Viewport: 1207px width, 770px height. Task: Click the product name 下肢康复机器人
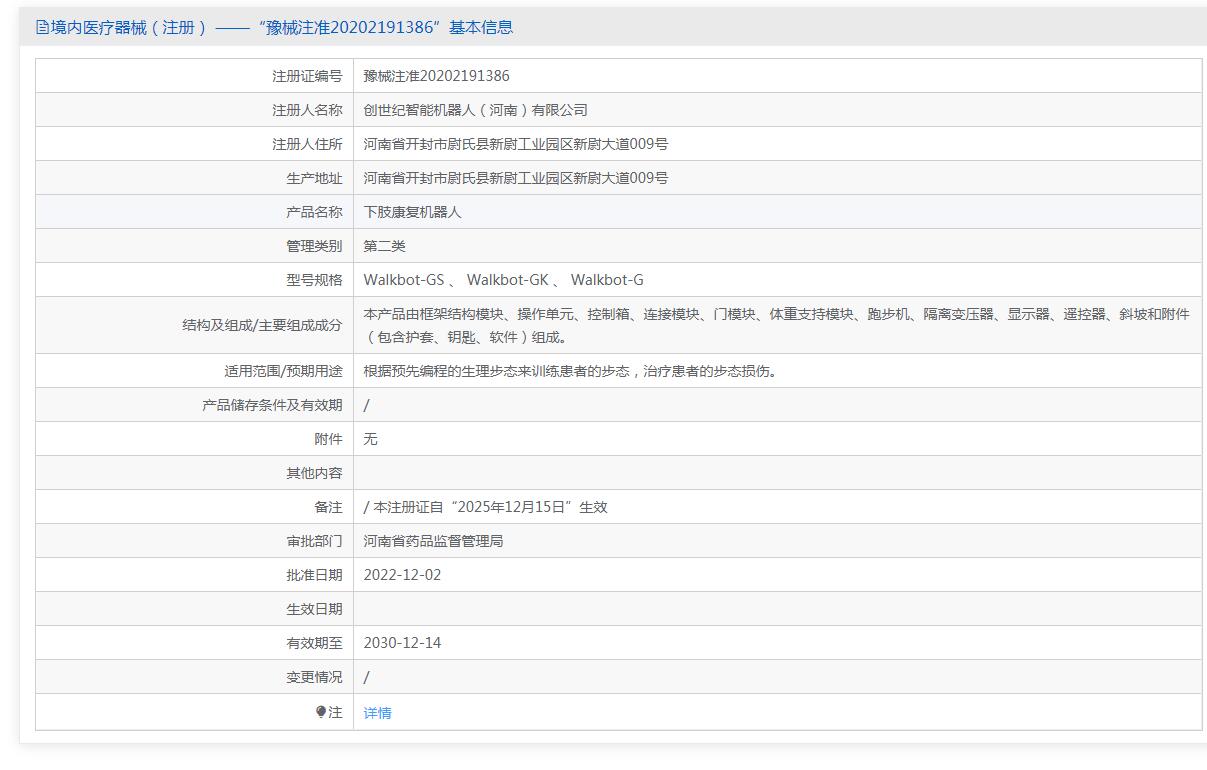(412, 212)
